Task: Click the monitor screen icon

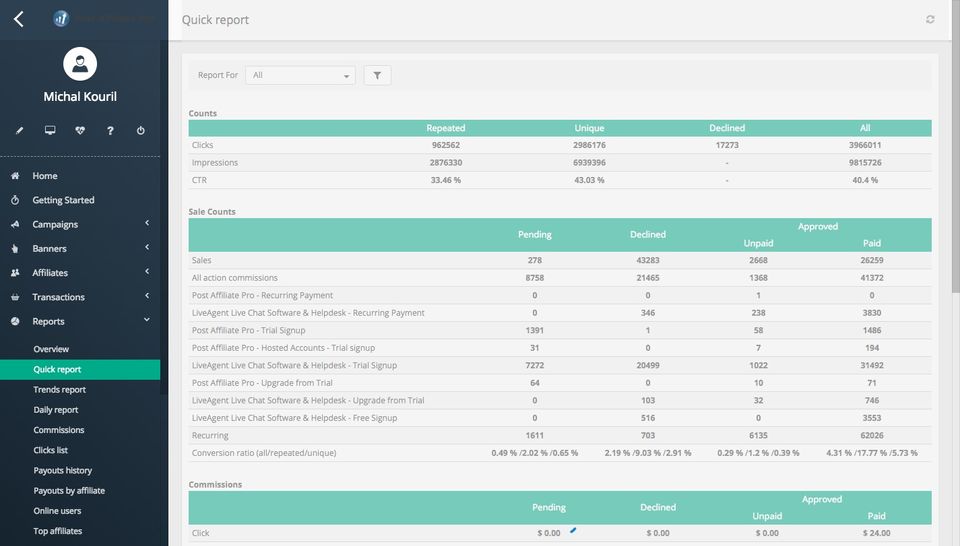Action: click(50, 130)
